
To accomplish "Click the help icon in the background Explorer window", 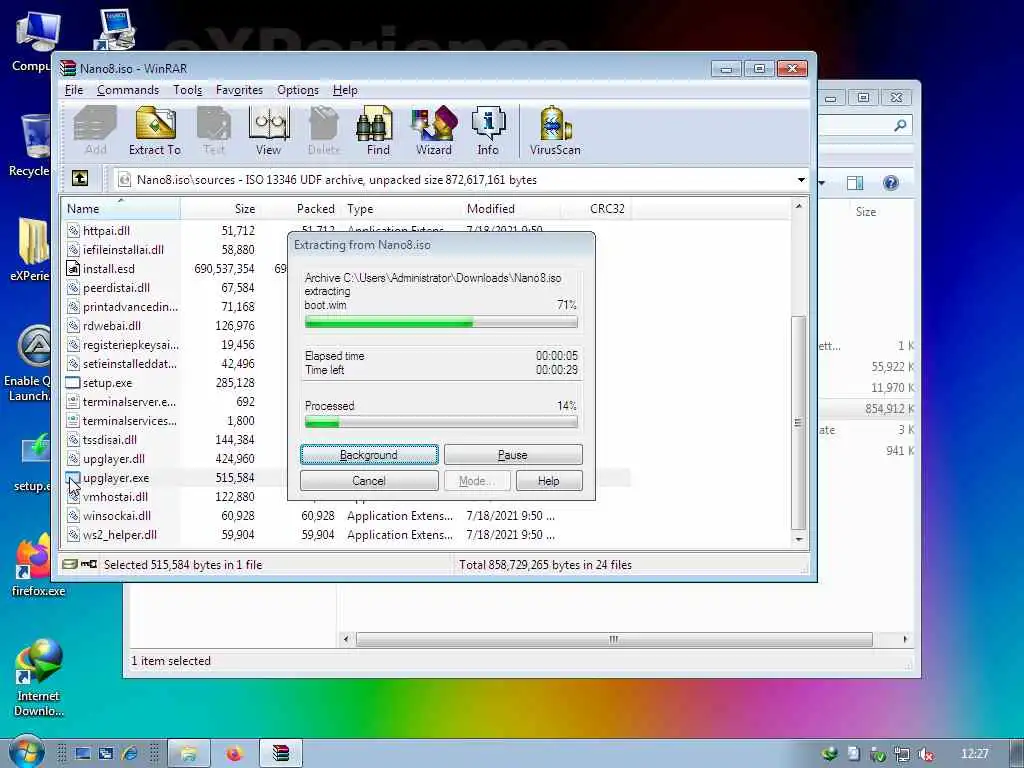I will point(891,183).
